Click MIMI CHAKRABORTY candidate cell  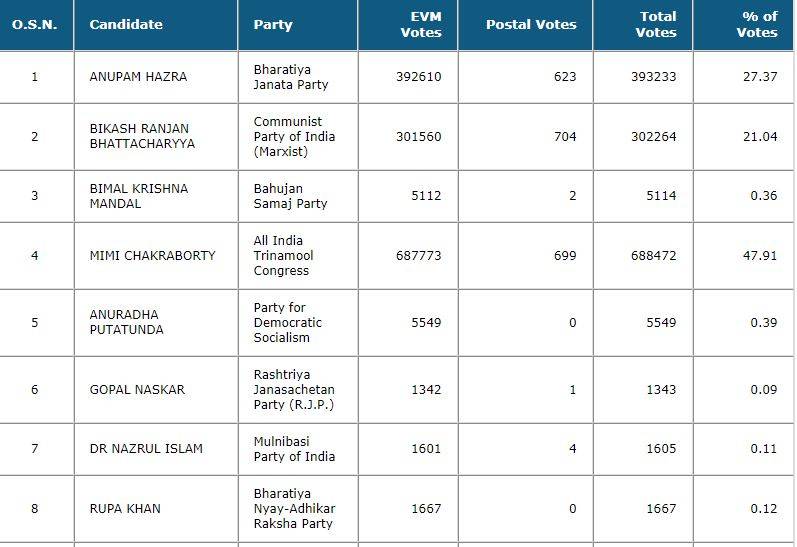point(152,256)
